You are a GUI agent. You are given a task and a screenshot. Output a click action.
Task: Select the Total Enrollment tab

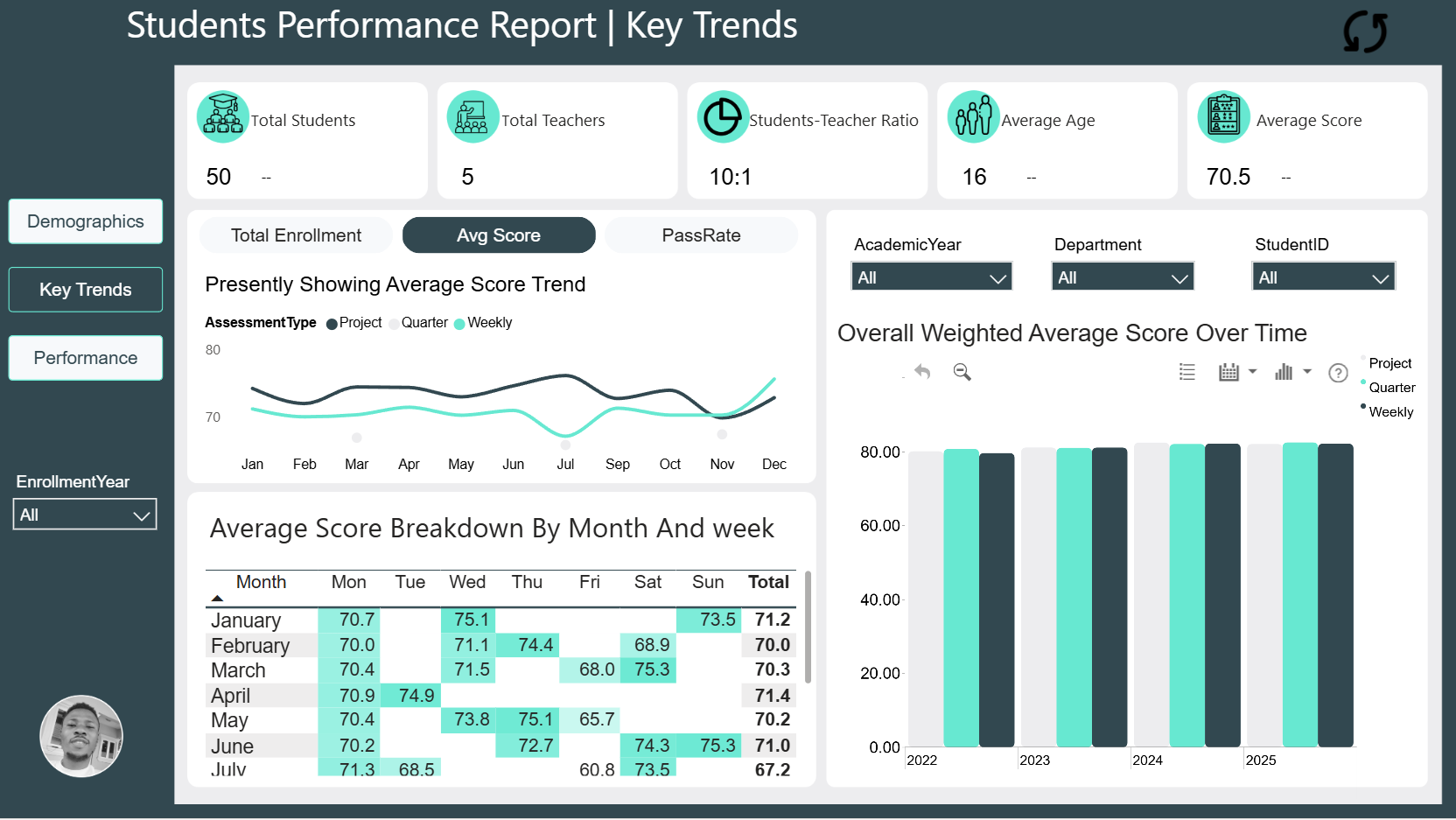296,235
